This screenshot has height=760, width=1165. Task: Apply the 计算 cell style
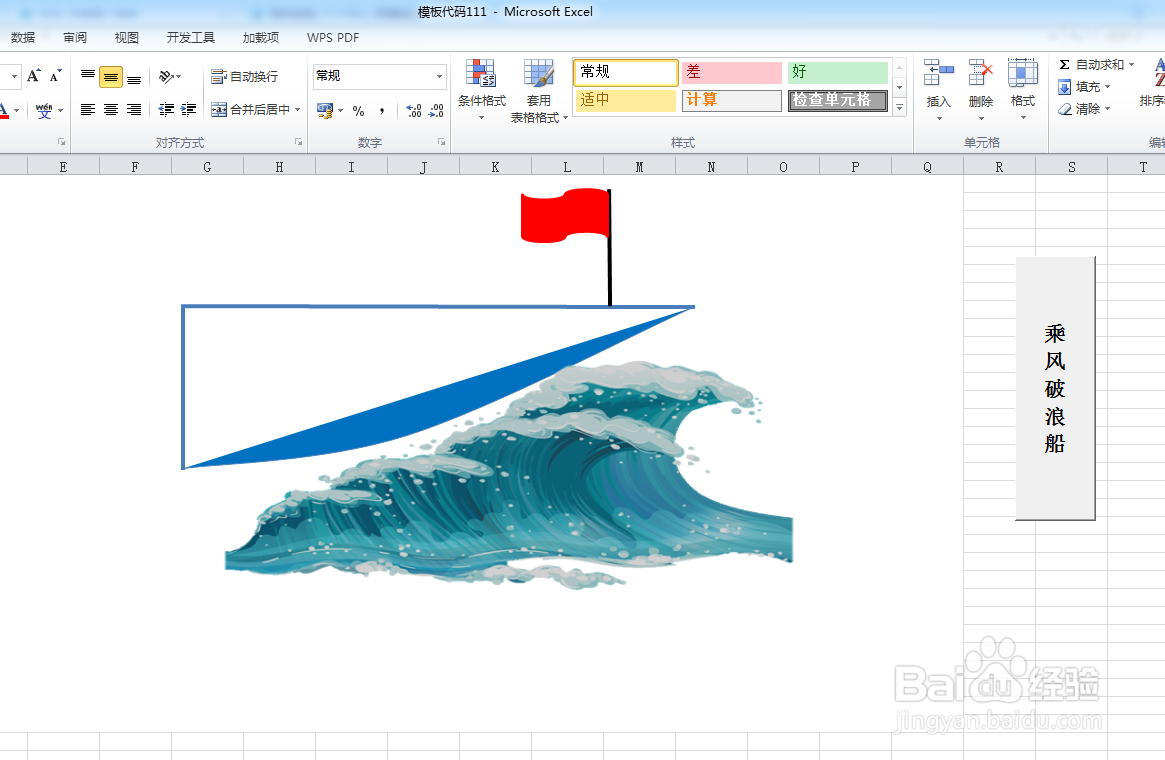click(x=732, y=100)
